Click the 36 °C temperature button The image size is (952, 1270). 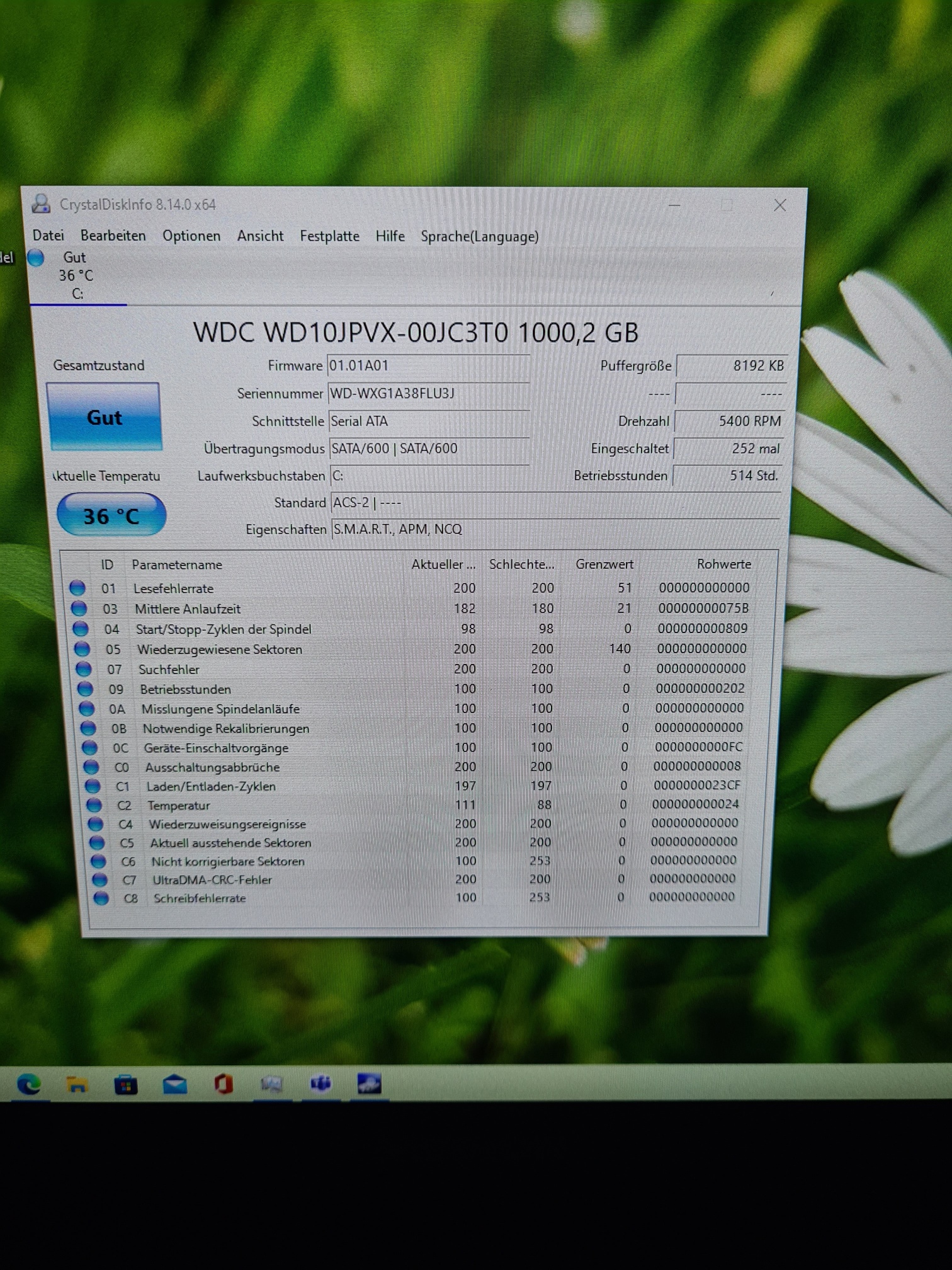pyautogui.click(x=111, y=516)
